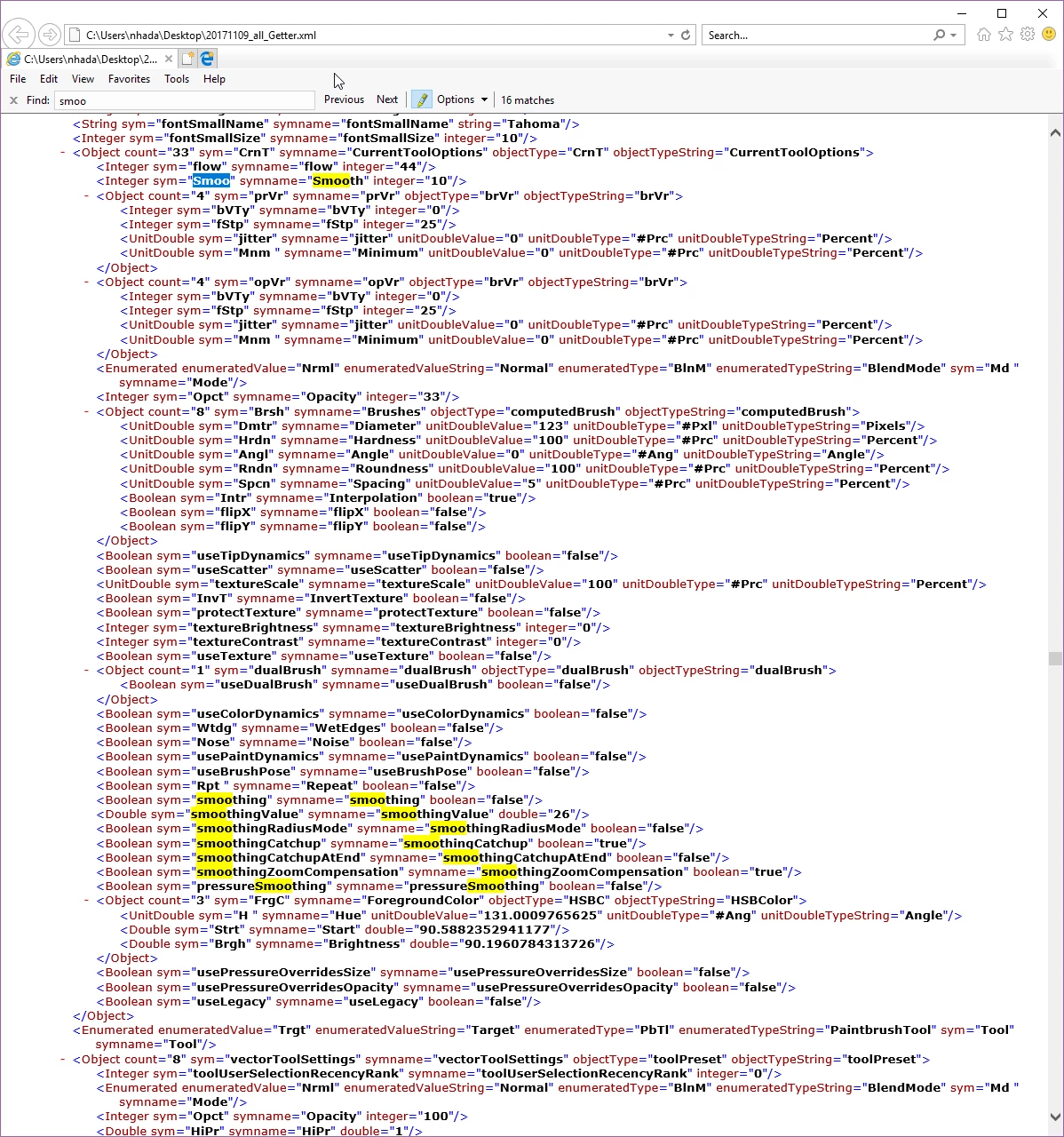Click the "WetEdges" symname text
This screenshot has width=1064, height=1137.
pos(348,728)
